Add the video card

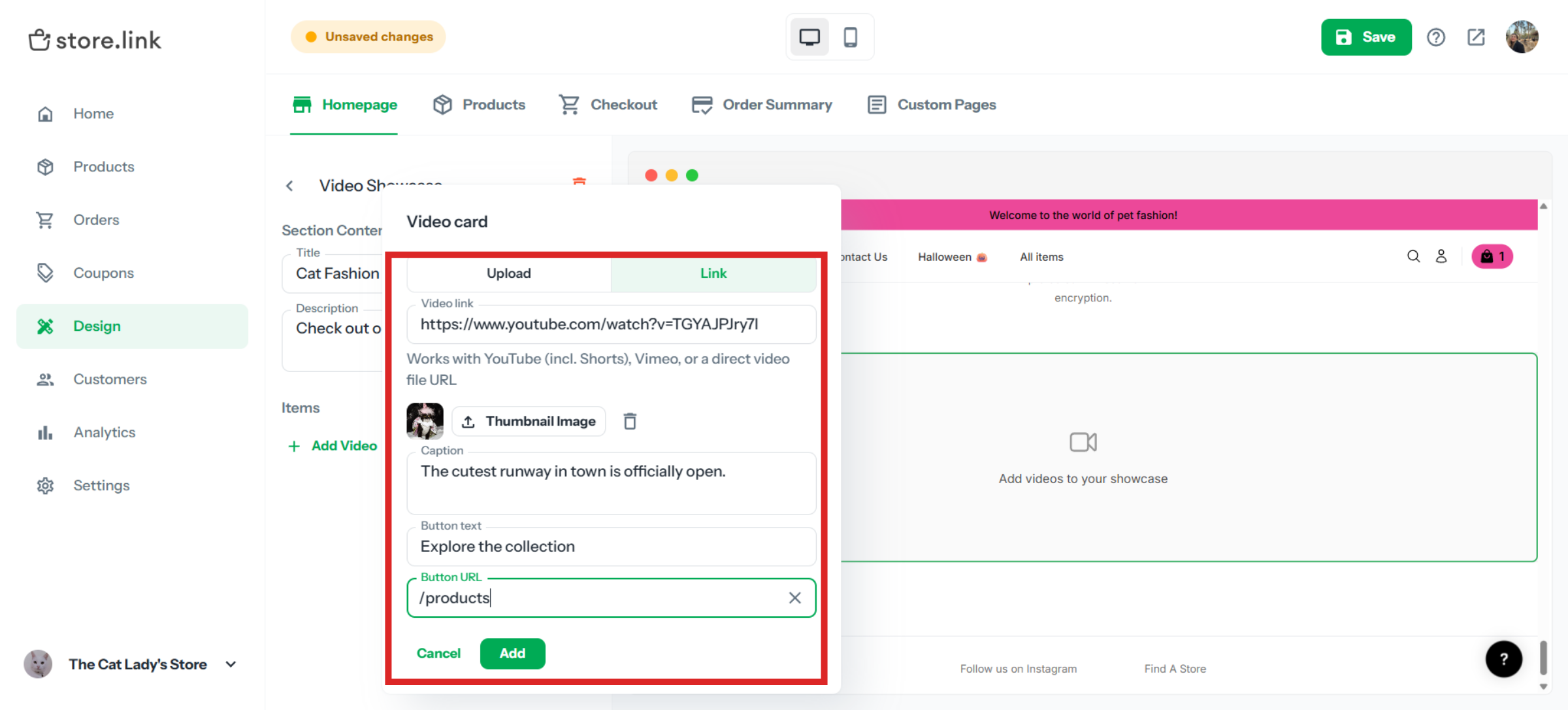tap(513, 653)
